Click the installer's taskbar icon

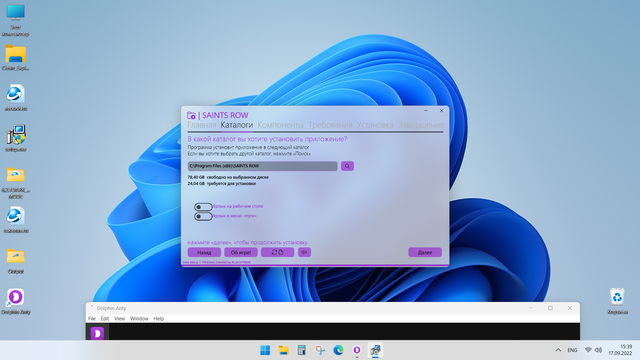375,350
